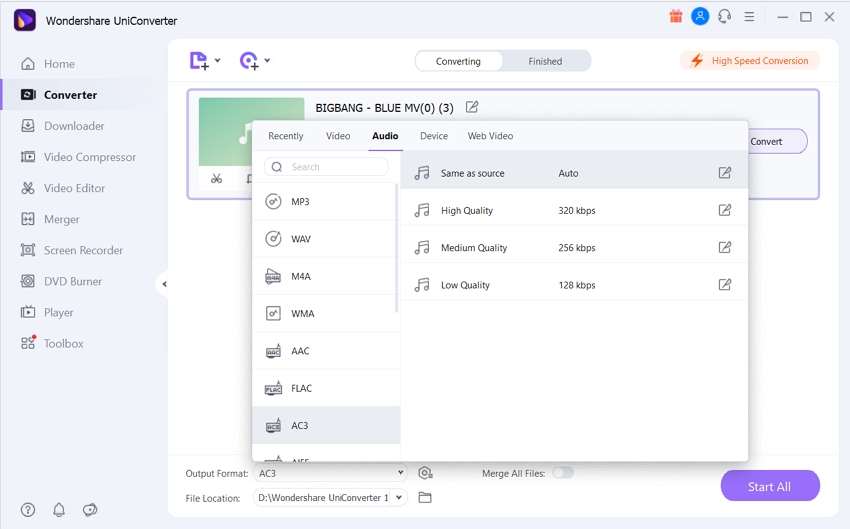
Task: Select the Same as source preset
Action: (575, 173)
